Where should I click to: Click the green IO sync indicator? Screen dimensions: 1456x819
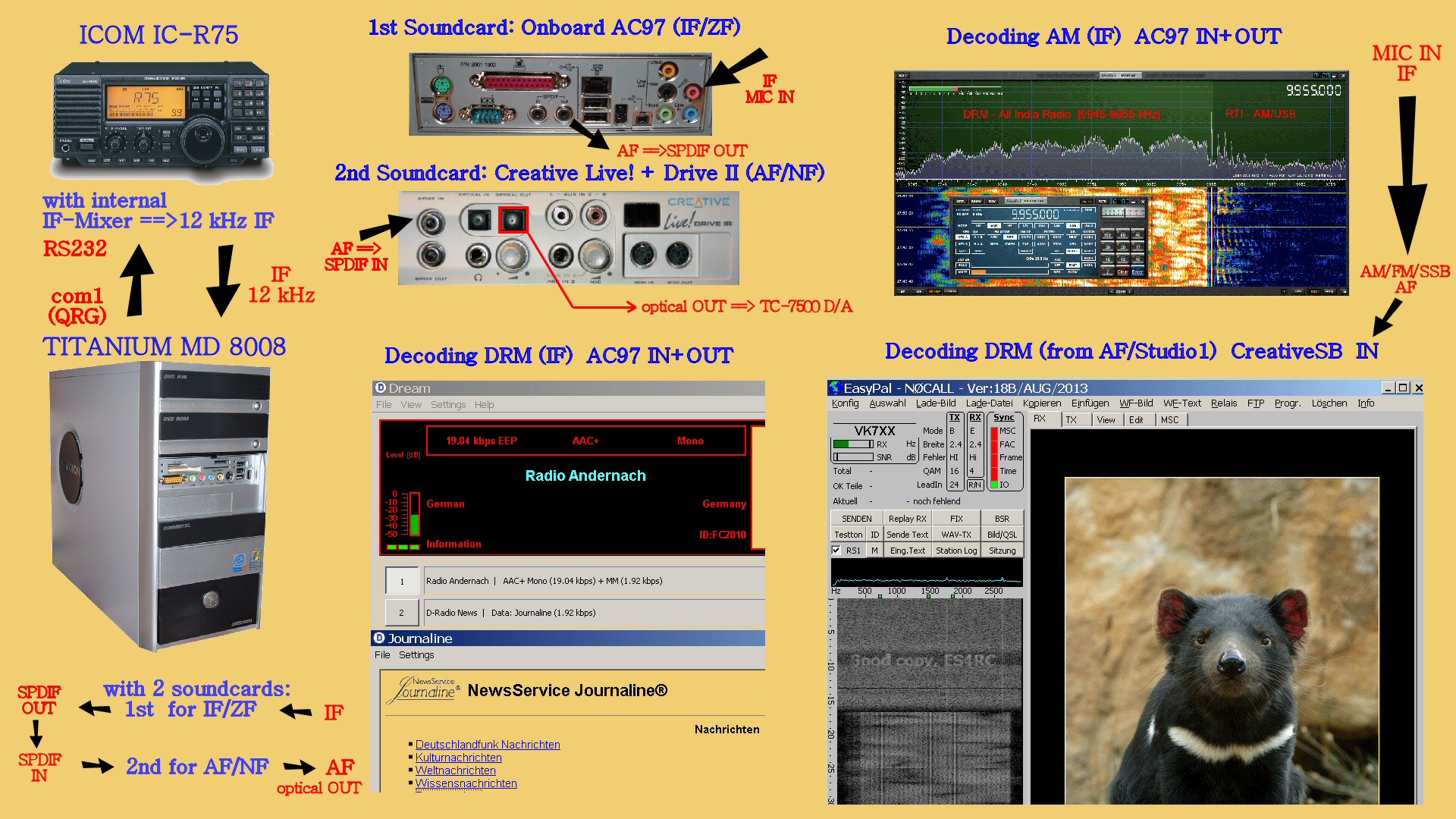click(994, 485)
